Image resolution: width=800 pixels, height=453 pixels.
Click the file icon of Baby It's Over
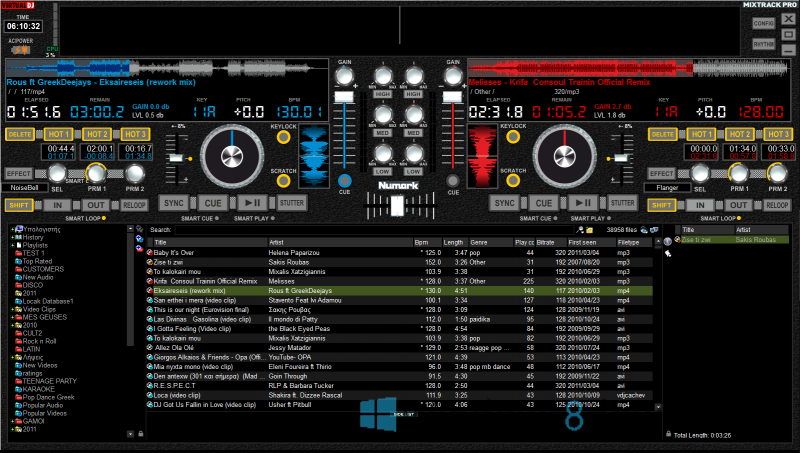(150, 253)
